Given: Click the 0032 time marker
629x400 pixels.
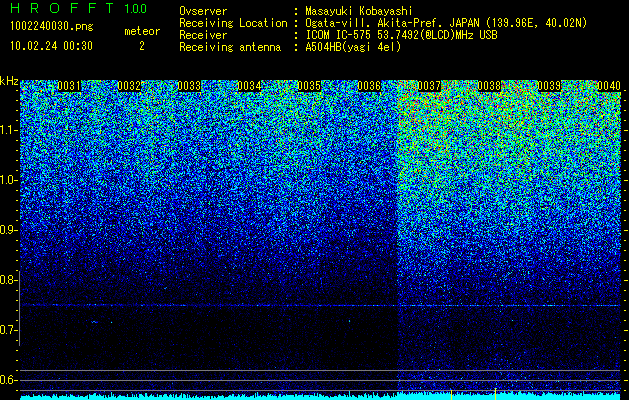Looking at the screenshot, I should tap(129, 86).
